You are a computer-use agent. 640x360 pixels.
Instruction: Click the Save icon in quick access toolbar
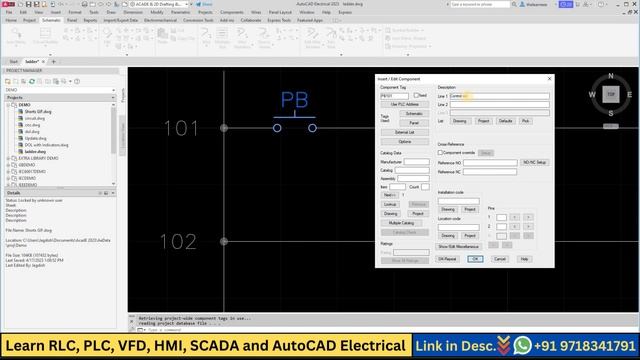point(29,4)
